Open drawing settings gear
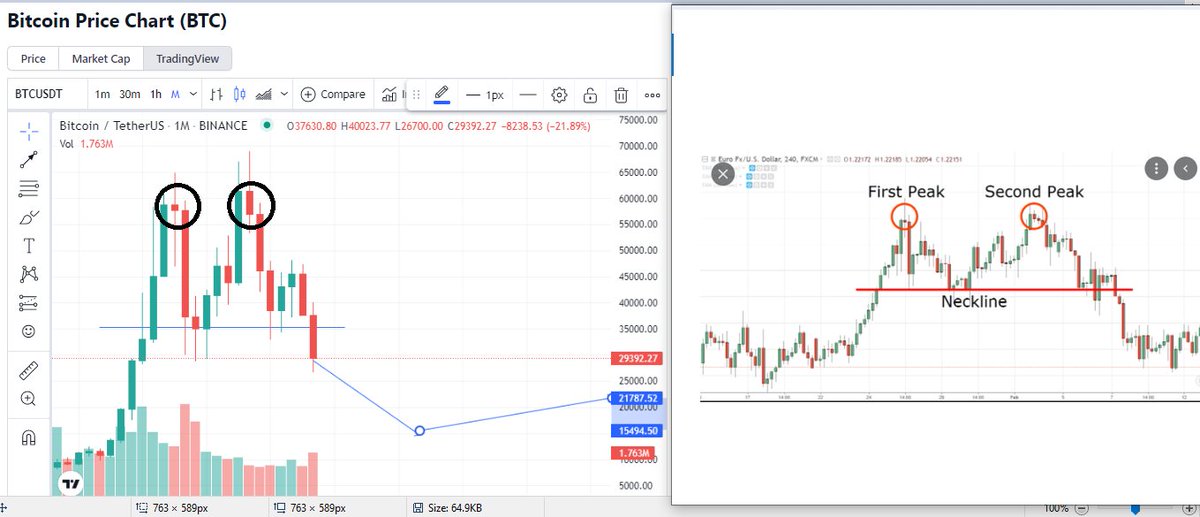The width and height of the screenshot is (1200, 517). tap(559, 95)
